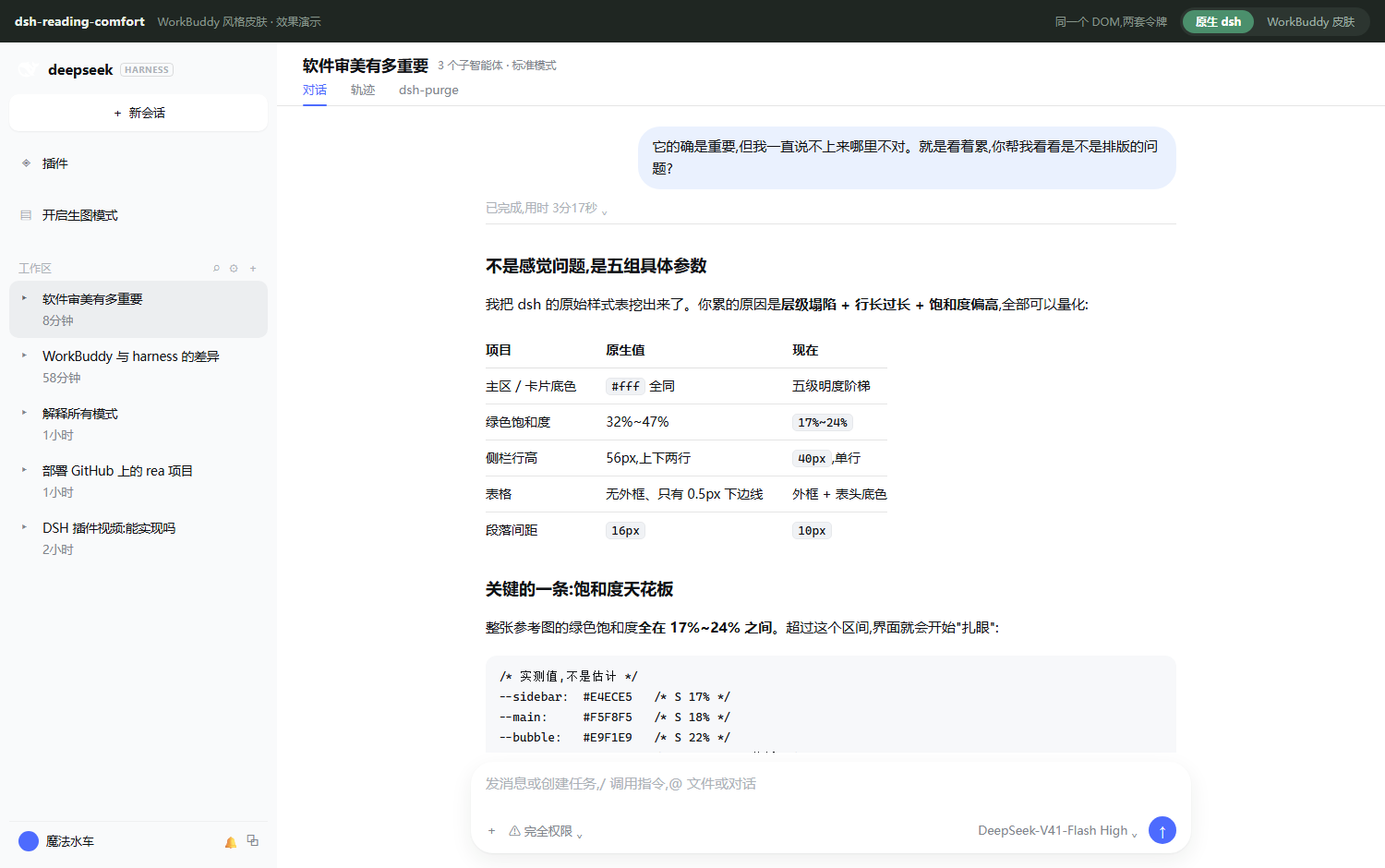This screenshot has width=1385, height=868.
Task: Click the deepseek whale logo icon
Action: pos(28,69)
